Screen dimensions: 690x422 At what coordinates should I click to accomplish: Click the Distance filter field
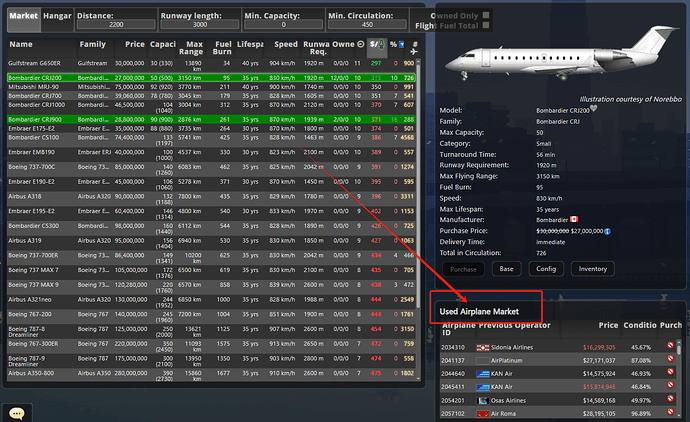point(116,25)
